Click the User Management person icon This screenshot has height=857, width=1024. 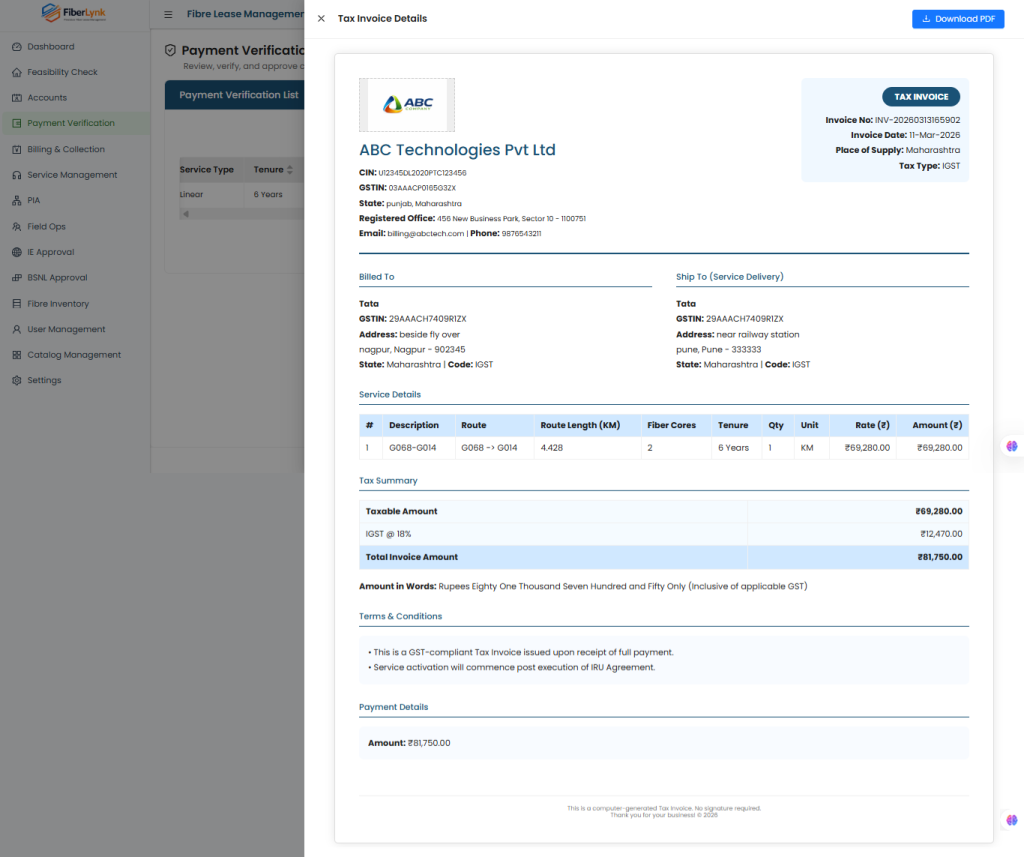point(17,329)
